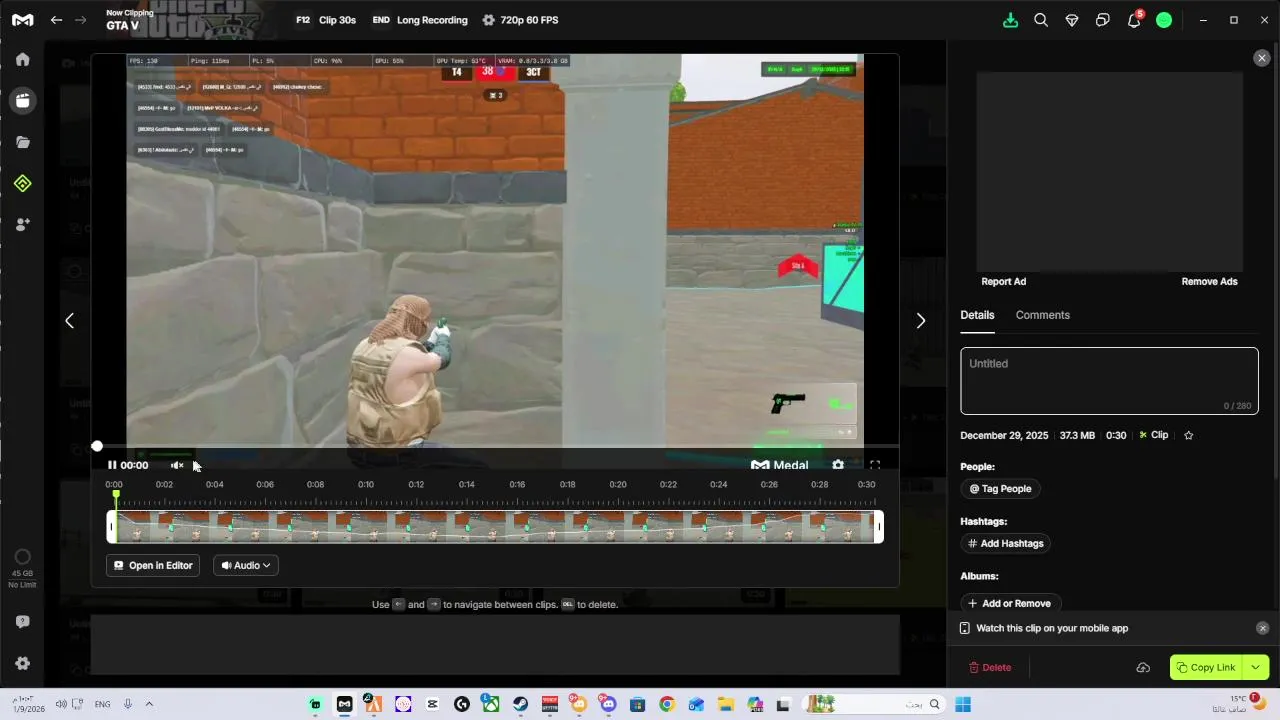Switch to the Details tab
1280x720 pixels.
click(977, 315)
